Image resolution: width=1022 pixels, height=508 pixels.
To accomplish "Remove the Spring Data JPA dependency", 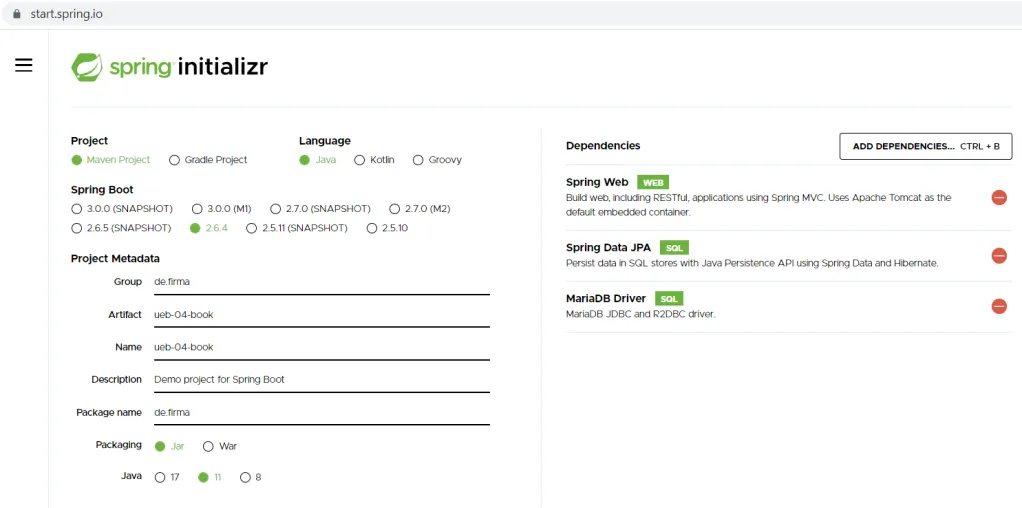I will [999, 256].
